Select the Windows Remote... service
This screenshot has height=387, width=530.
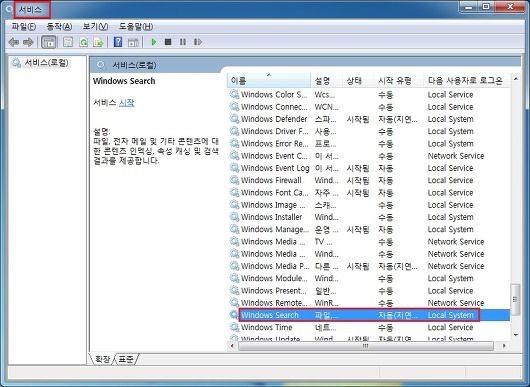click(x=274, y=303)
